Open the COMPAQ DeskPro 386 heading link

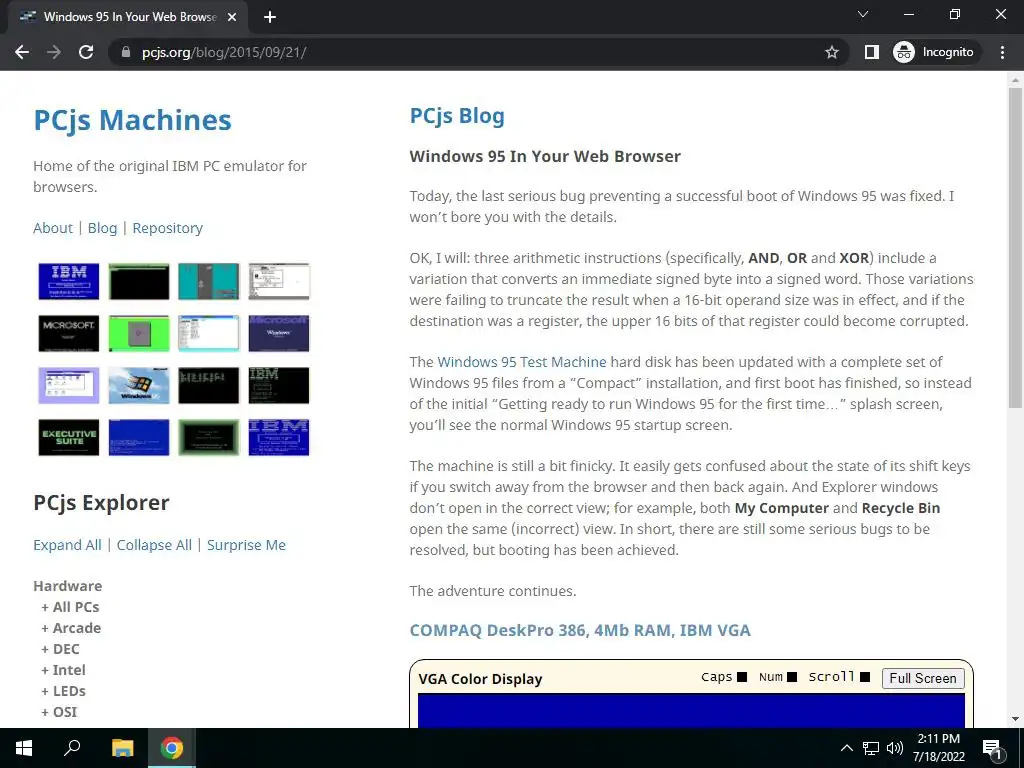[580, 630]
